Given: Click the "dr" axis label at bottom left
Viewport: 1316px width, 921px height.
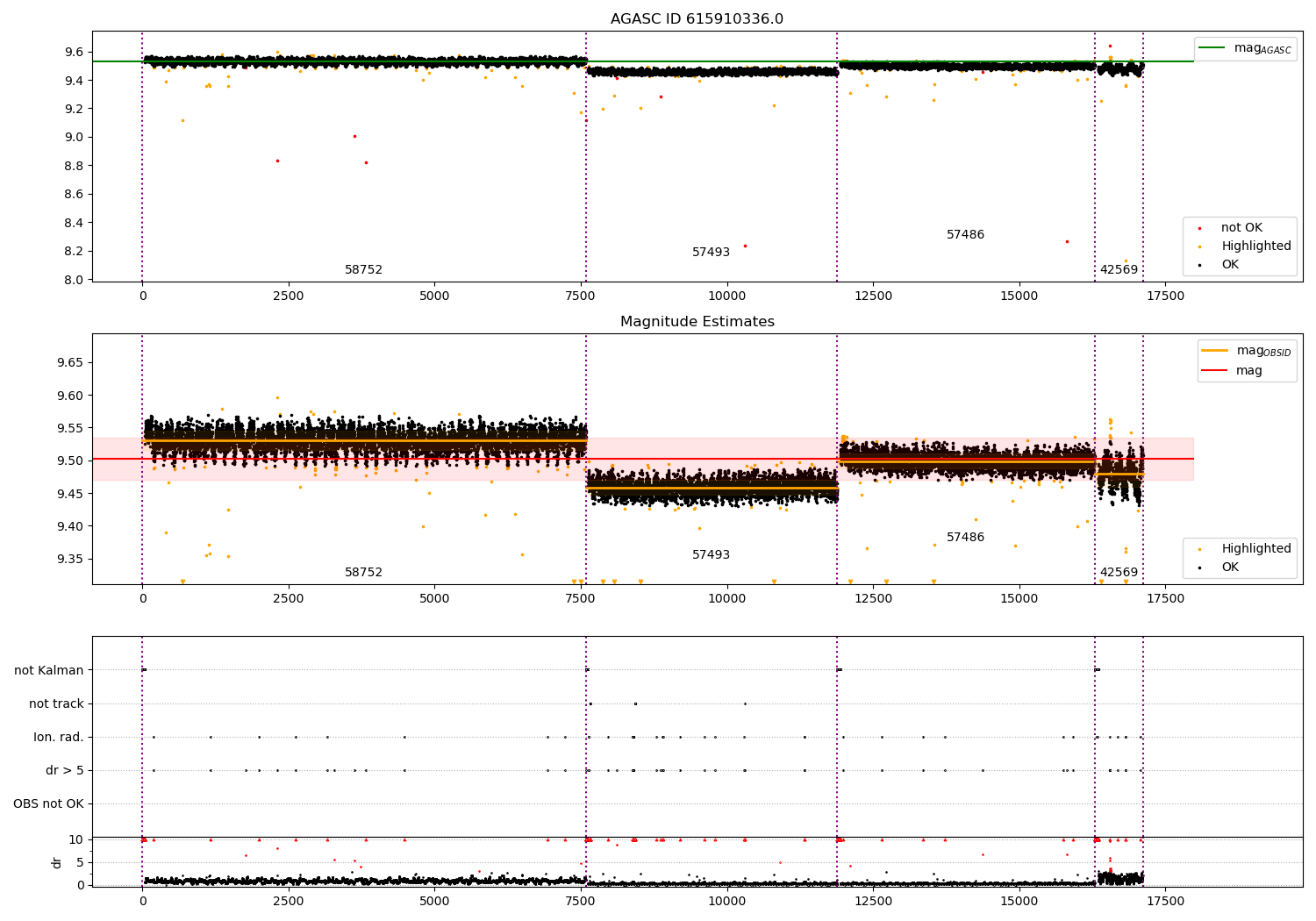Looking at the screenshot, I should tap(57, 862).
